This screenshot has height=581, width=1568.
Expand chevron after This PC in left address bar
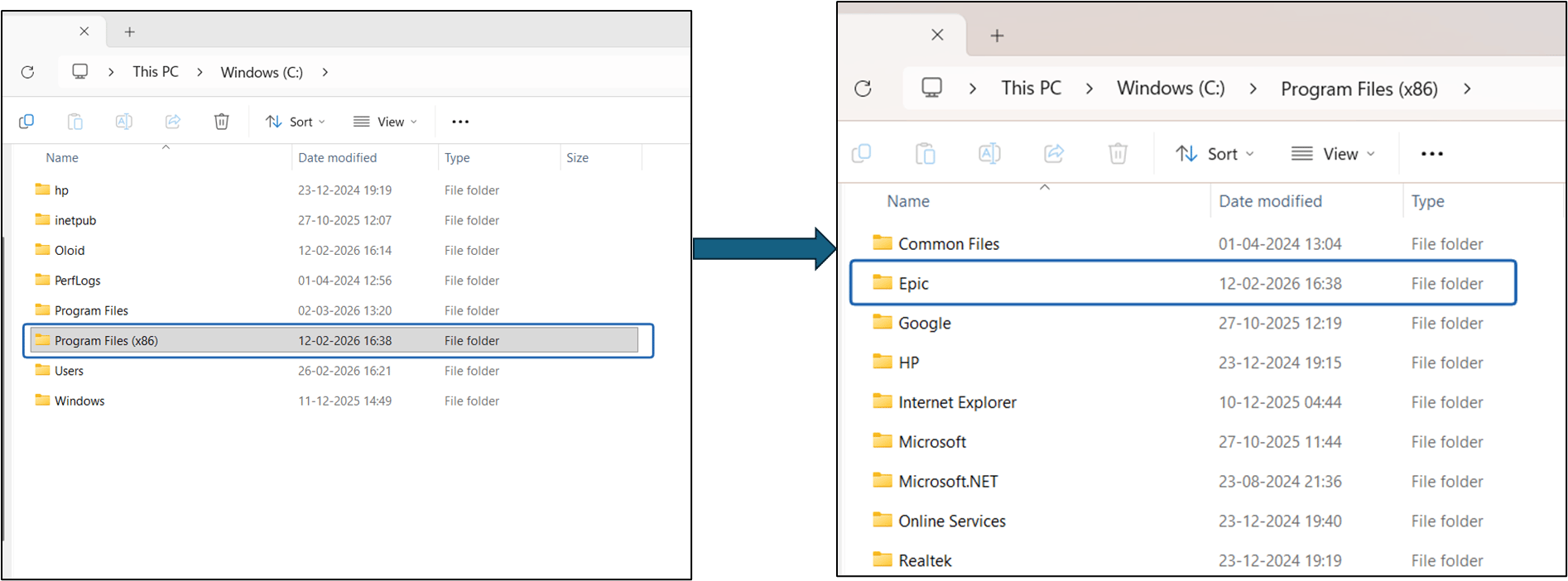pos(200,72)
